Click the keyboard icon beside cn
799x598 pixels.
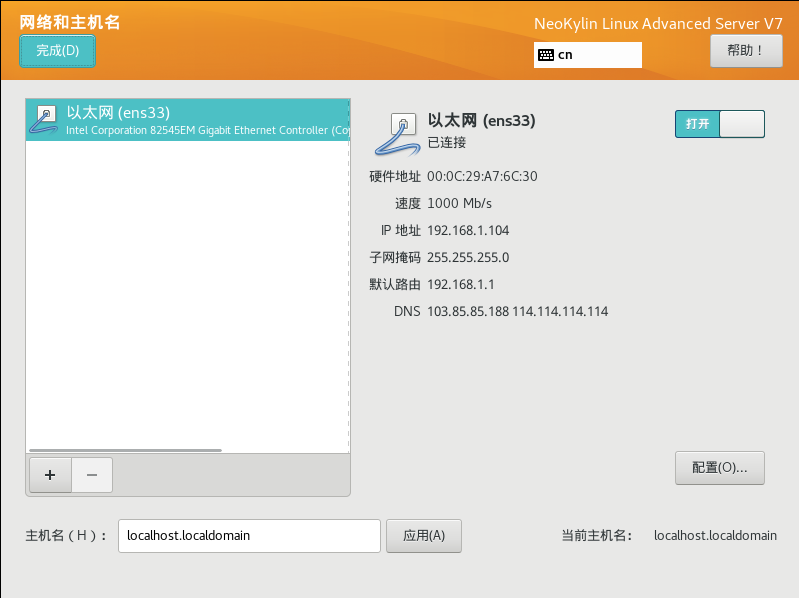(546, 55)
